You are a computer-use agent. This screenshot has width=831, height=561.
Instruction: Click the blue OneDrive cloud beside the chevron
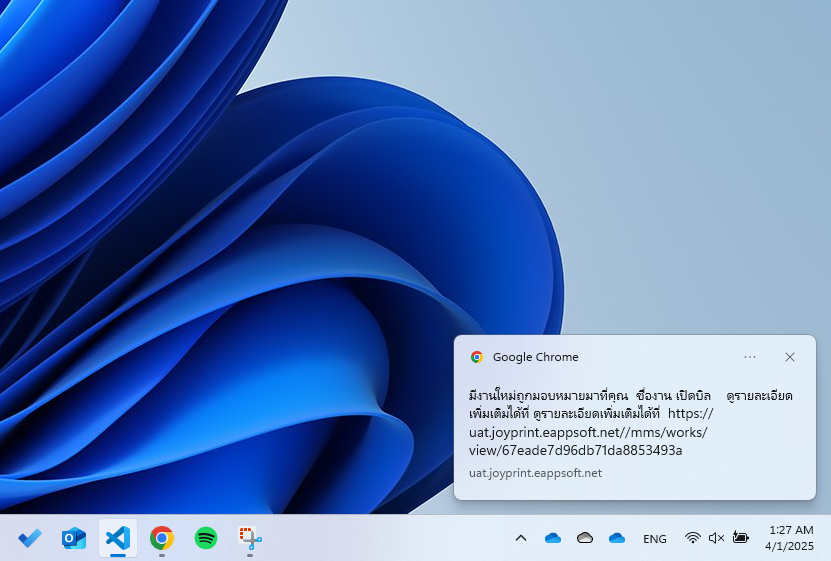pos(553,538)
